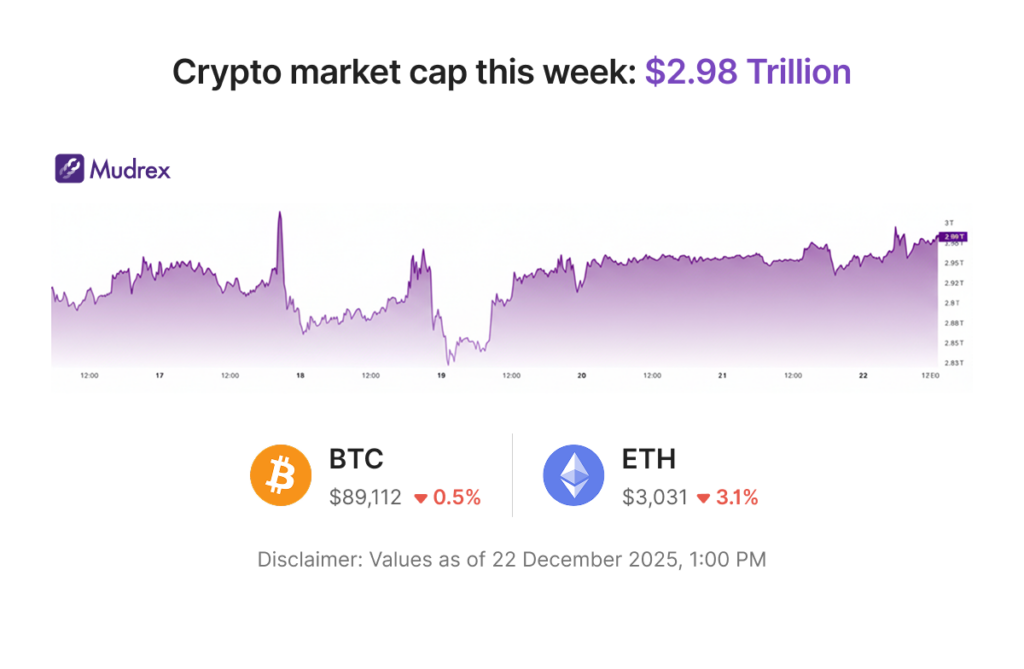
Task: Select the 22 date marker on the chart axis
Action: [863, 376]
